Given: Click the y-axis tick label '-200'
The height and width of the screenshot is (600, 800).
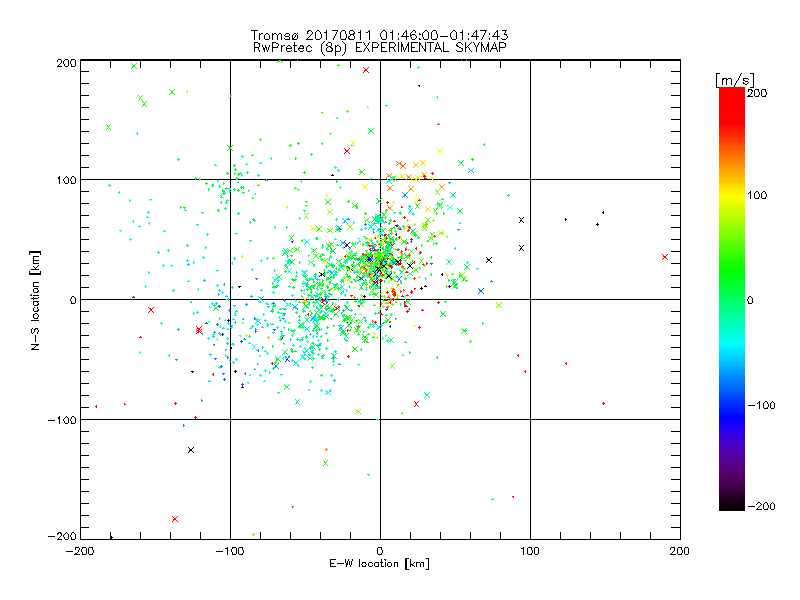Looking at the screenshot, I should pyautogui.click(x=62, y=536).
